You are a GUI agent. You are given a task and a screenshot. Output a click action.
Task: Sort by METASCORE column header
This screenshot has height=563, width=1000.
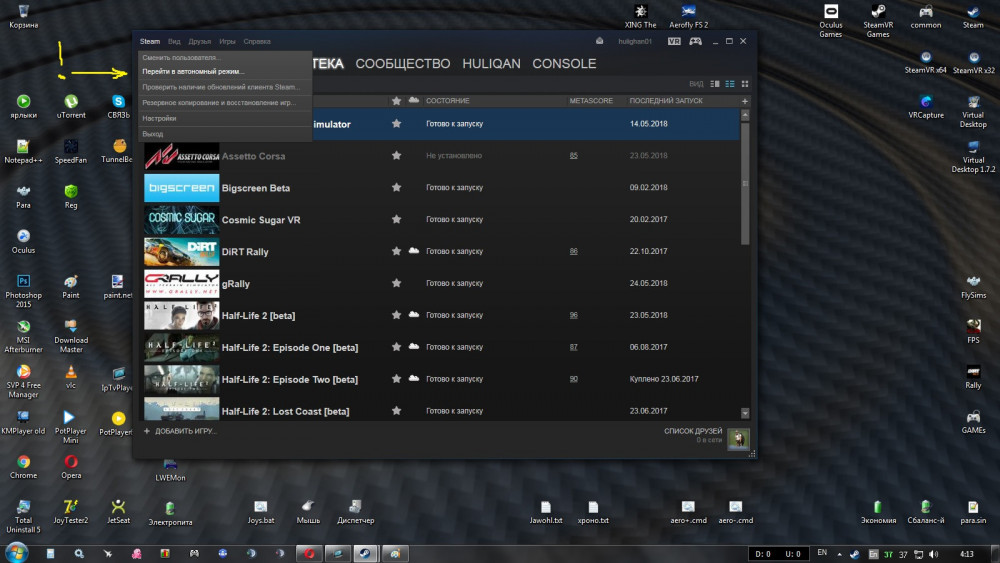click(x=591, y=101)
